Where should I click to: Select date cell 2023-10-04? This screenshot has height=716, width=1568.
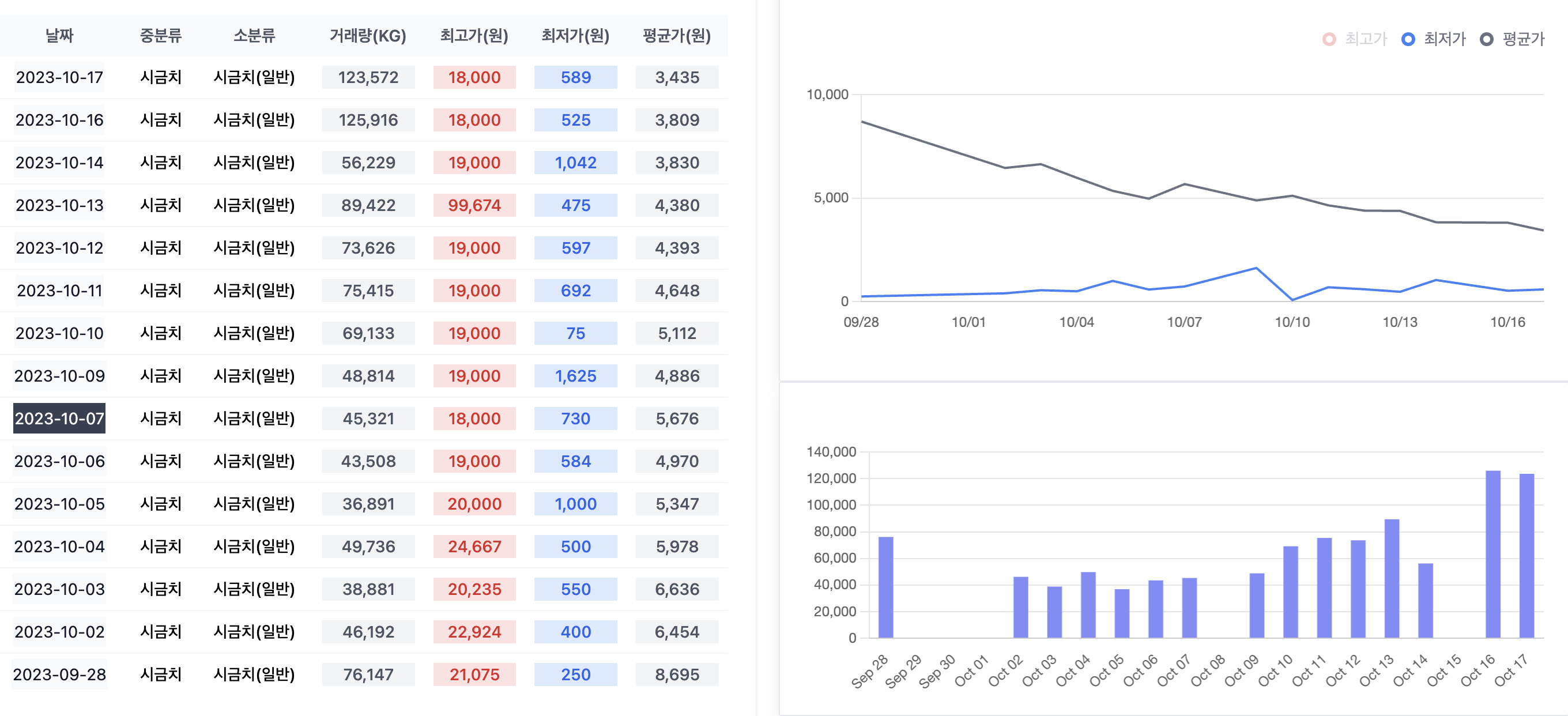pos(59,546)
